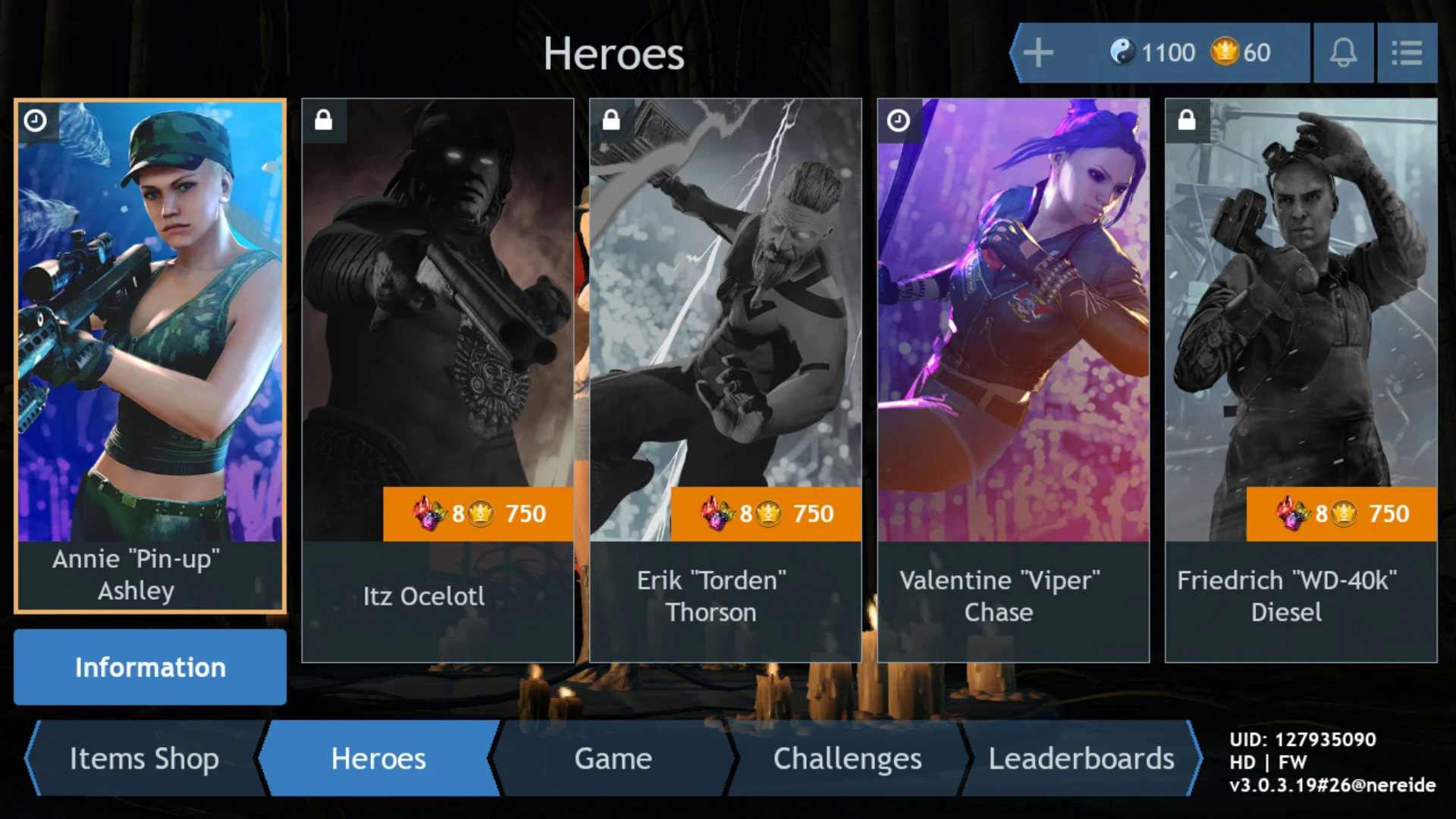This screenshot has width=1456, height=819.
Task: Click the gold crown currency icon
Action: pyautogui.click(x=1225, y=52)
